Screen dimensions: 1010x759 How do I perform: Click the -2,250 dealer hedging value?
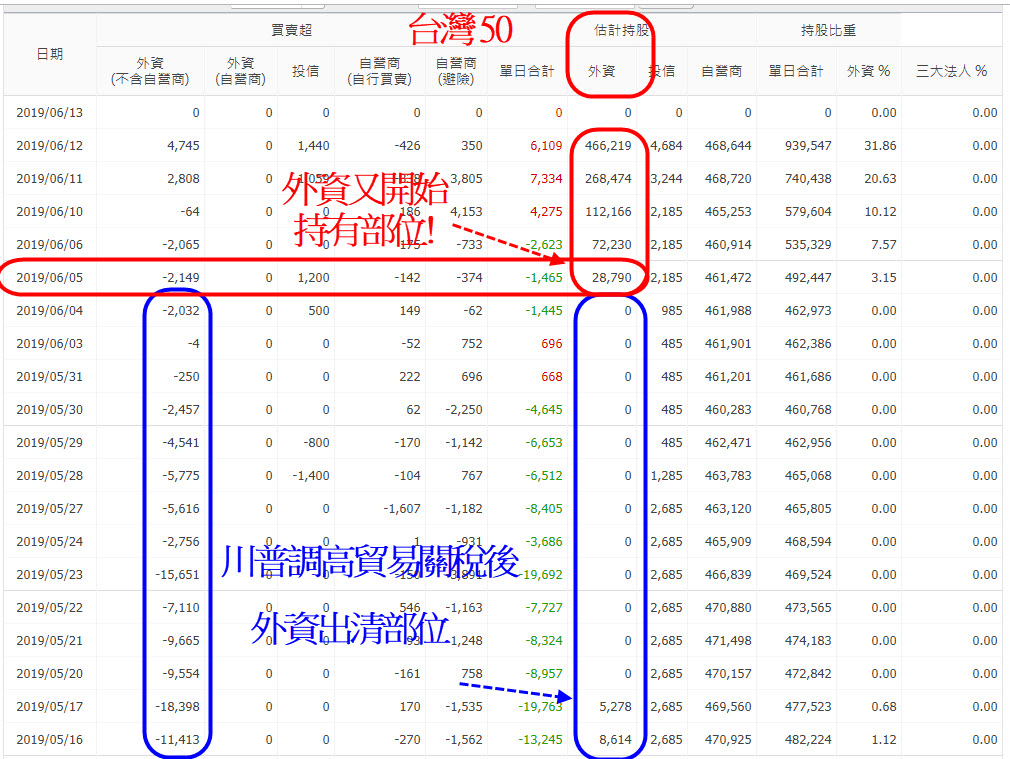[x=464, y=410]
